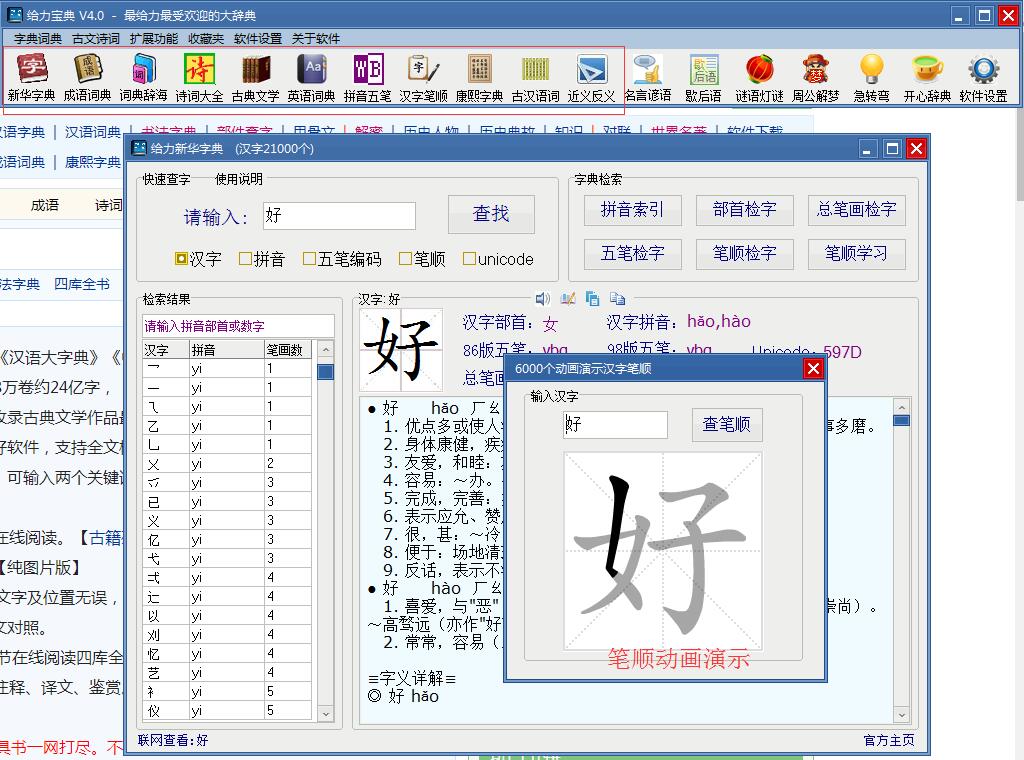Close the 6000个动画演示汉字笔顺 dialog

tap(813, 369)
